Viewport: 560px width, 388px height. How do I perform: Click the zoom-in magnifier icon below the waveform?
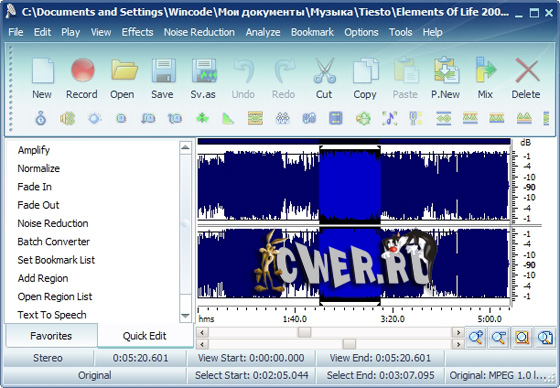tap(476, 337)
